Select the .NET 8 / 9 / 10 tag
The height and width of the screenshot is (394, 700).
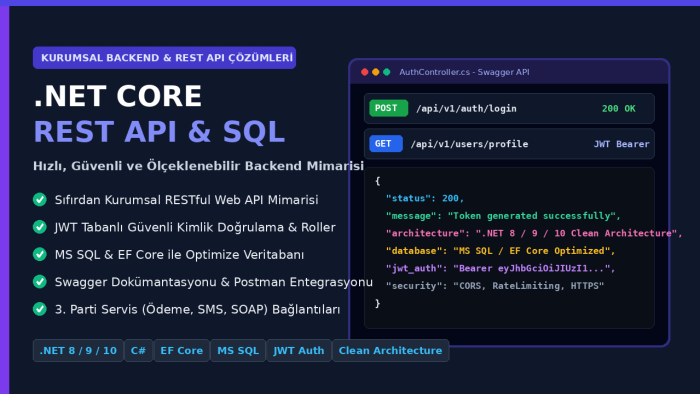coord(78,351)
